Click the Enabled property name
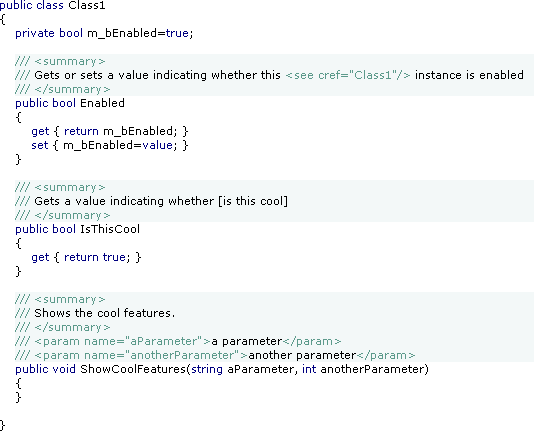Viewport: 534px width, 431px height. coord(102,103)
